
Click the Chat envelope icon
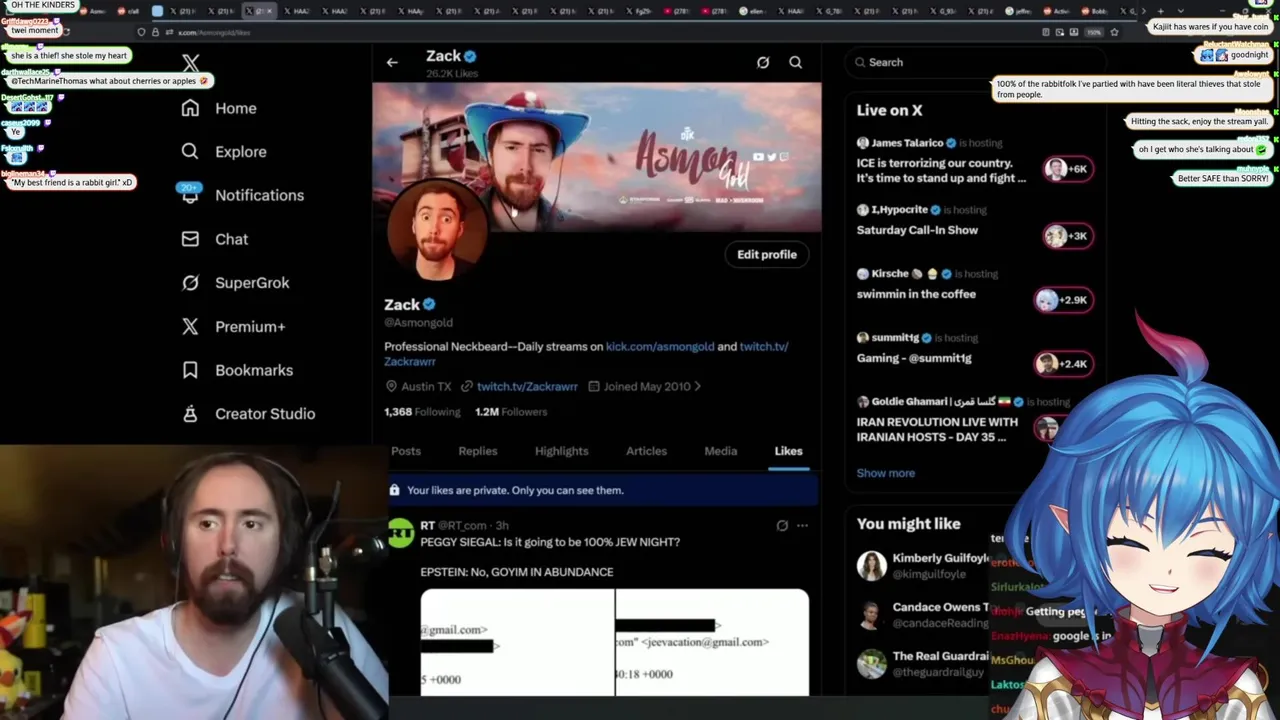[190, 239]
